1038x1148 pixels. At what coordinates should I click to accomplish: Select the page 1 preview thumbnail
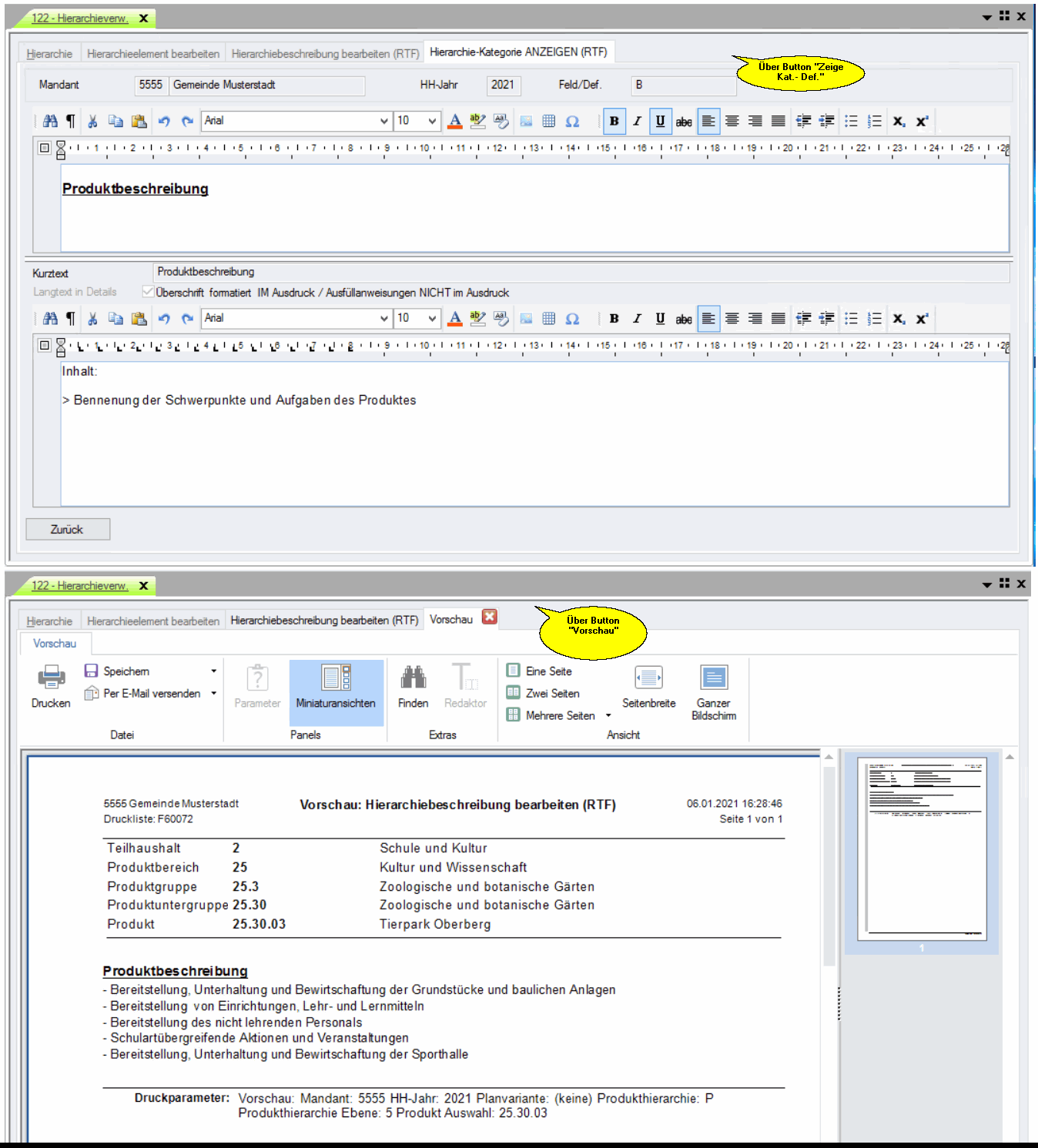(x=922, y=848)
